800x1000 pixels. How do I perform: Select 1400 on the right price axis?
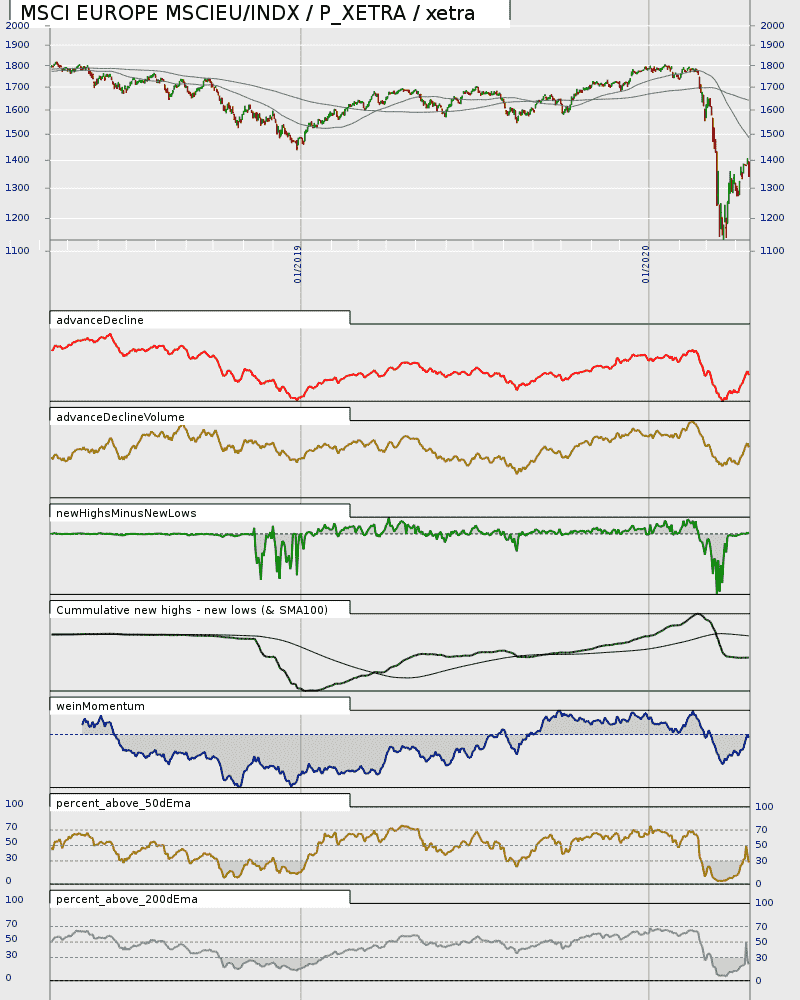click(772, 160)
